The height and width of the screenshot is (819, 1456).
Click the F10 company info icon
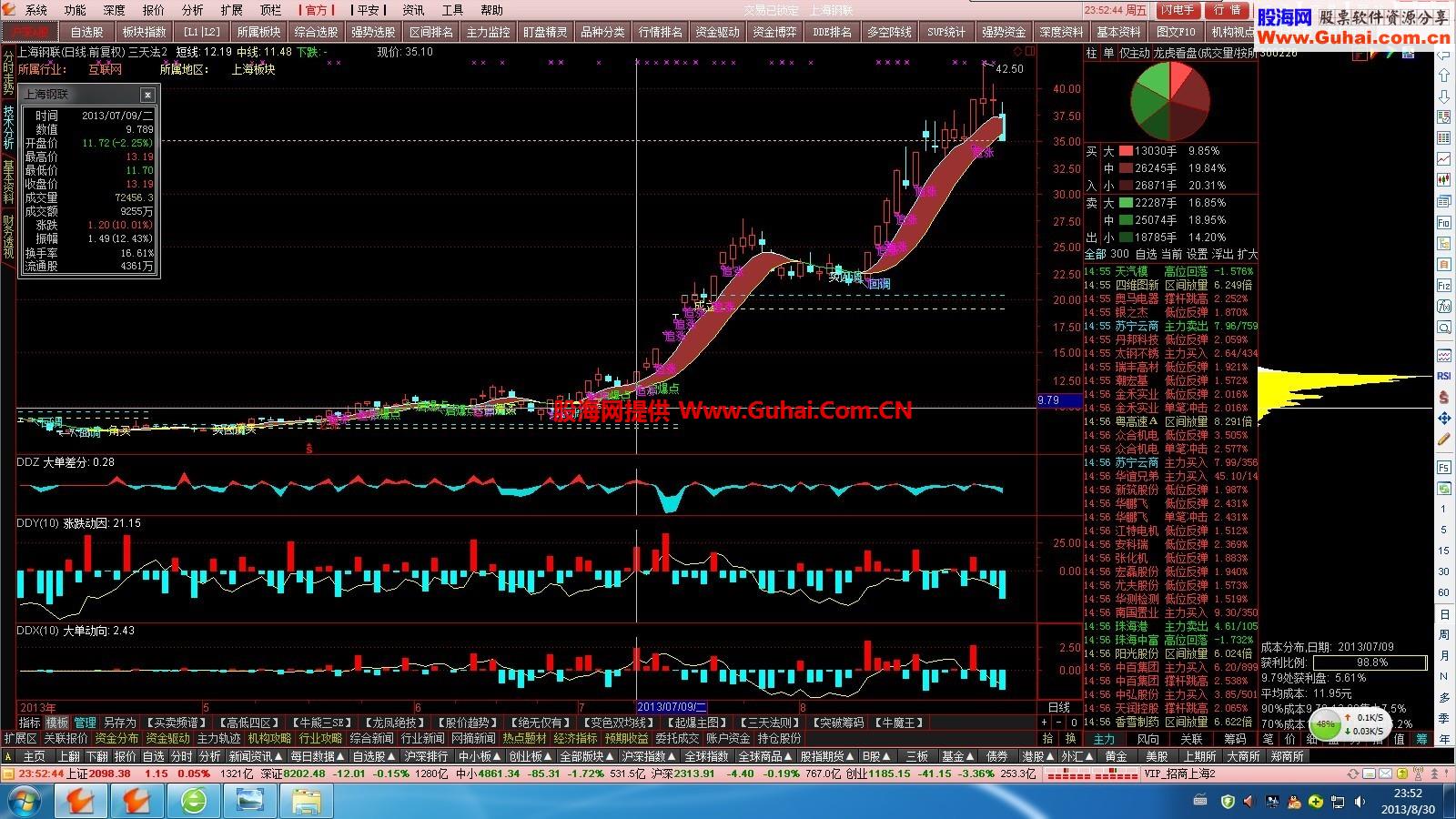[x=1443, y=223]
